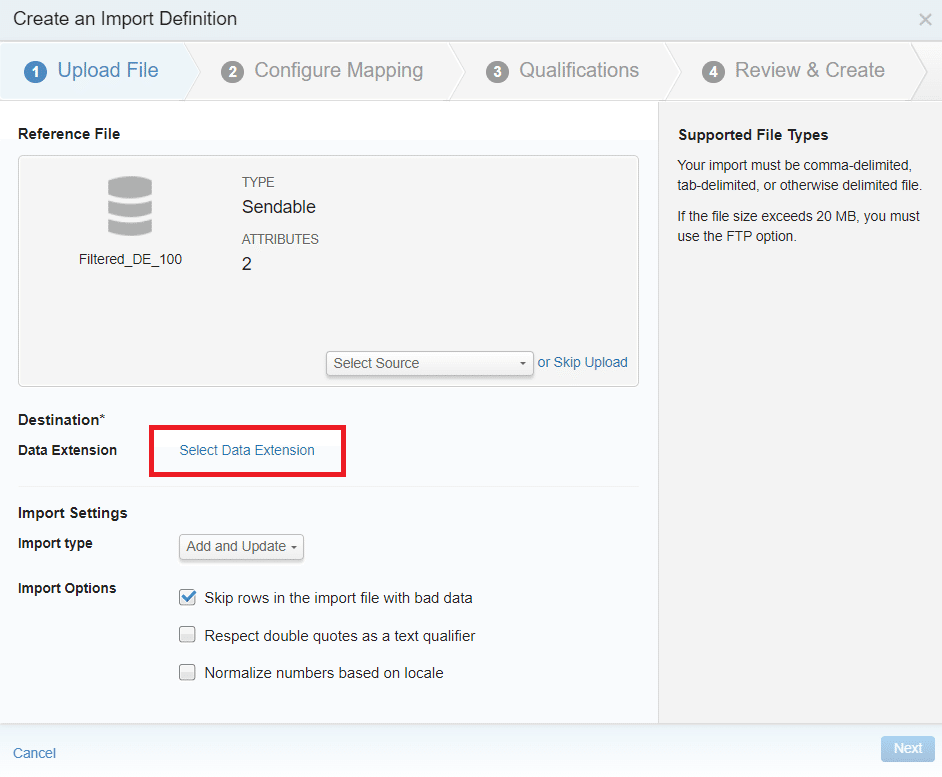Click the Import Settings heading
The height and width of the screenshot is (777, 942).
point(73,513)
